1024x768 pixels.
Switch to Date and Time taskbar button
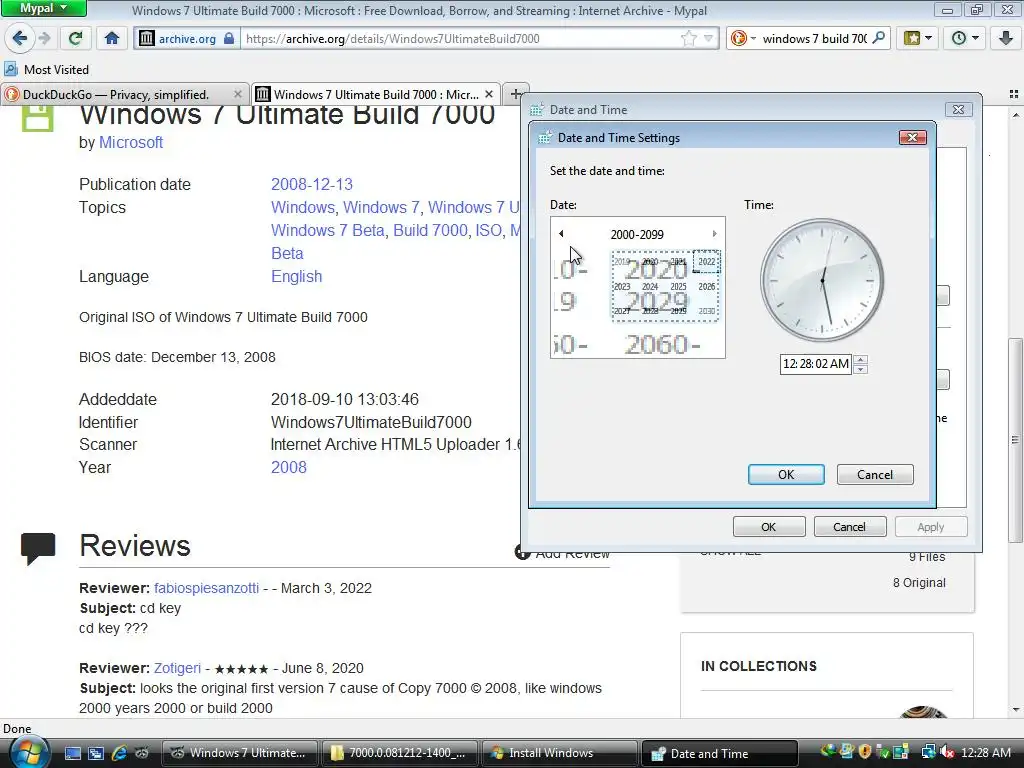coord(720,753)
